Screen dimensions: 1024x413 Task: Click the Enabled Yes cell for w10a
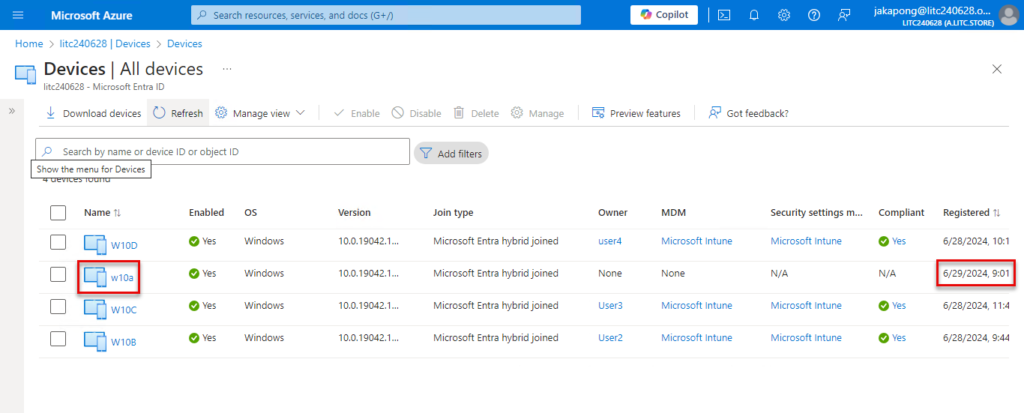pyautogui.click(x=202, y=274)
